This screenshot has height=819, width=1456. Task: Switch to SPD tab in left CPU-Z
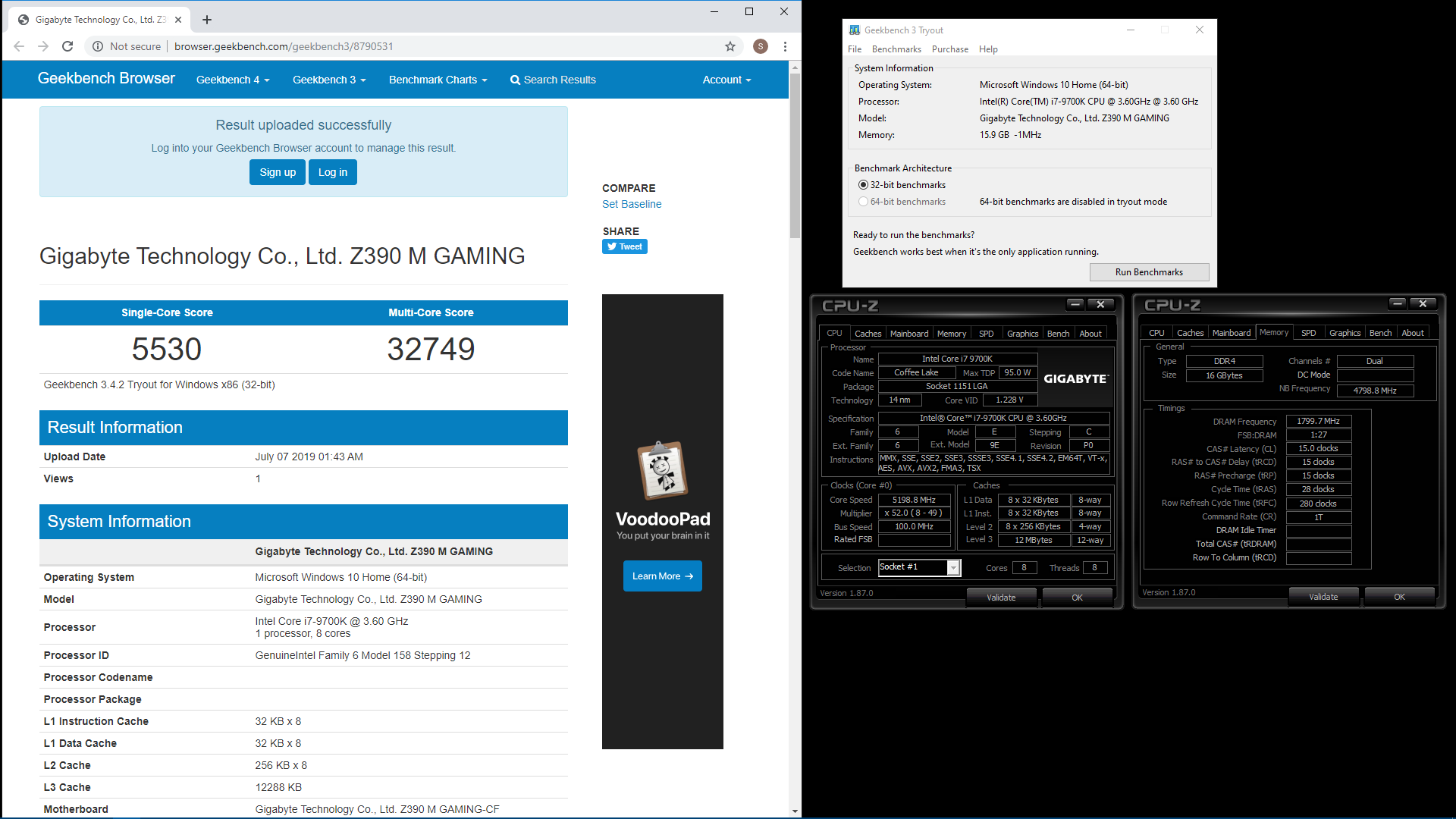pyautogui.click(x=986, y=334)
